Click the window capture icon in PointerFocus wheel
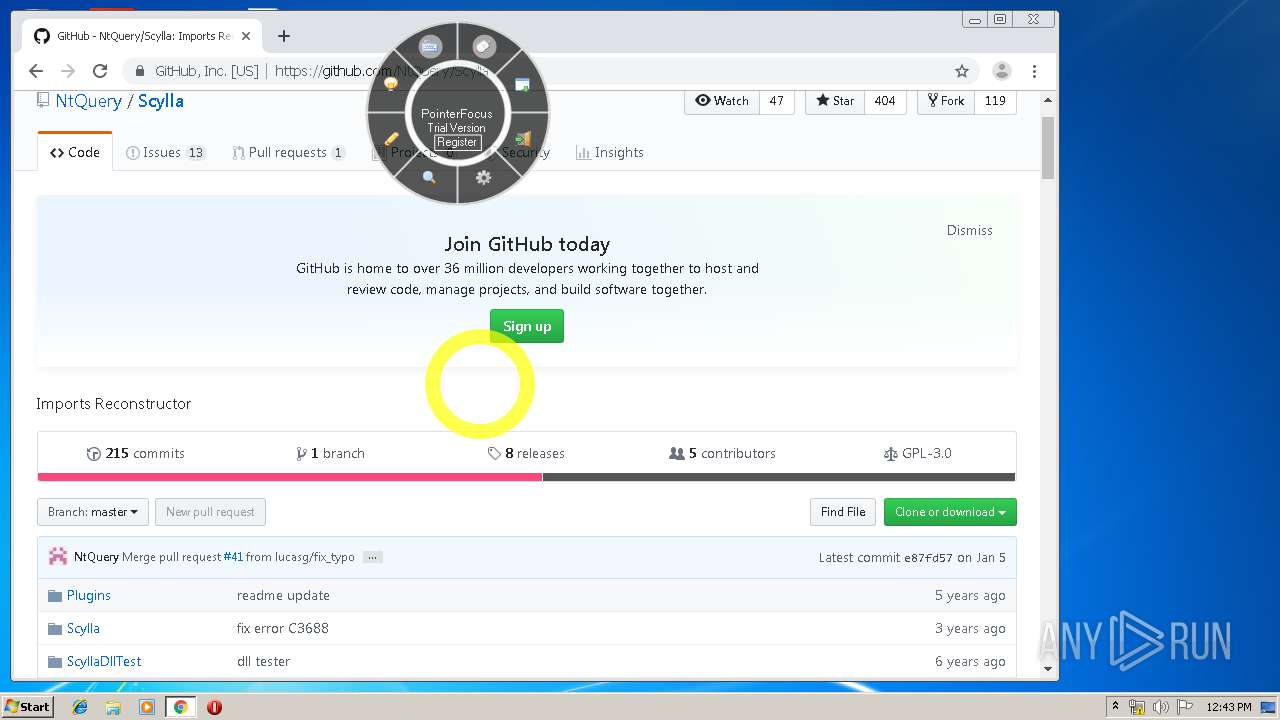 522,85
